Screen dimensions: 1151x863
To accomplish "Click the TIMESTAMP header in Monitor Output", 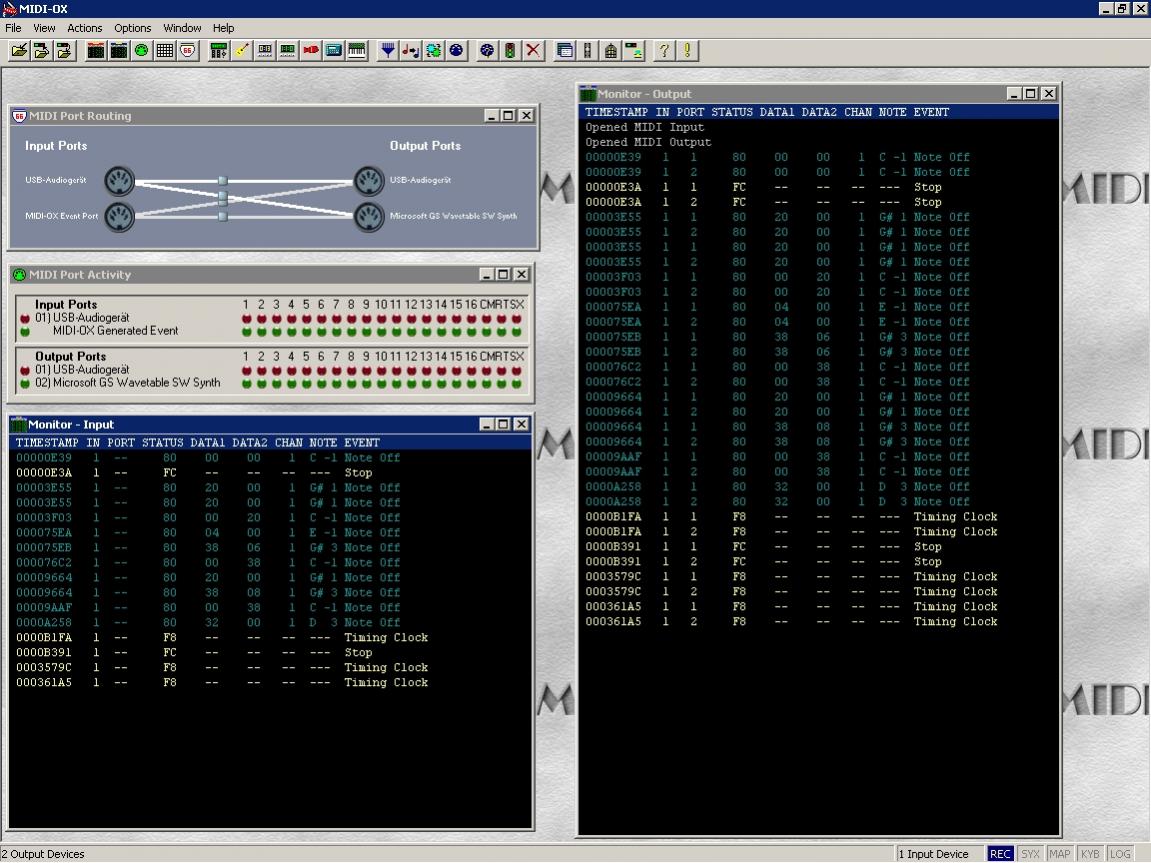I will tap(616, 112).
